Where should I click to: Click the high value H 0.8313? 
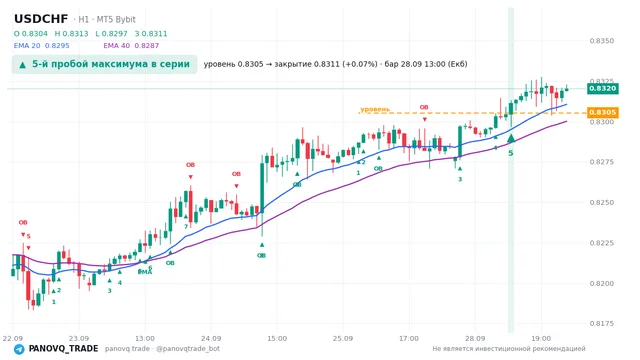point(71,34)
